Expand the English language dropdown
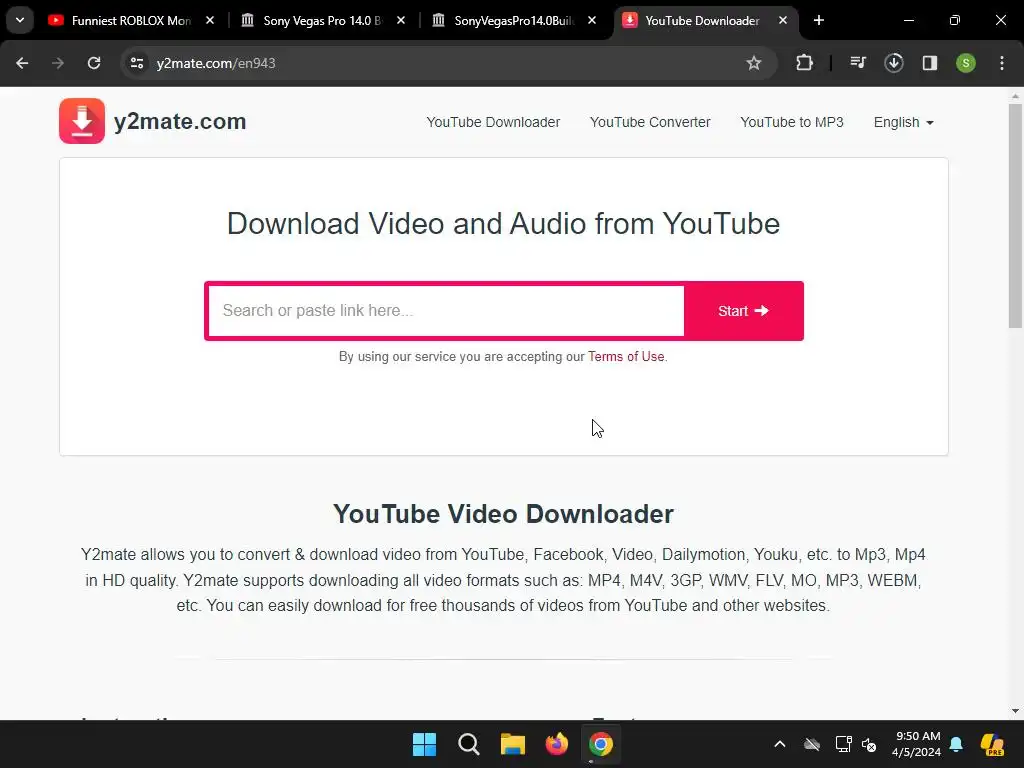This screenshot has height=768, width=1024. [903, 122]
